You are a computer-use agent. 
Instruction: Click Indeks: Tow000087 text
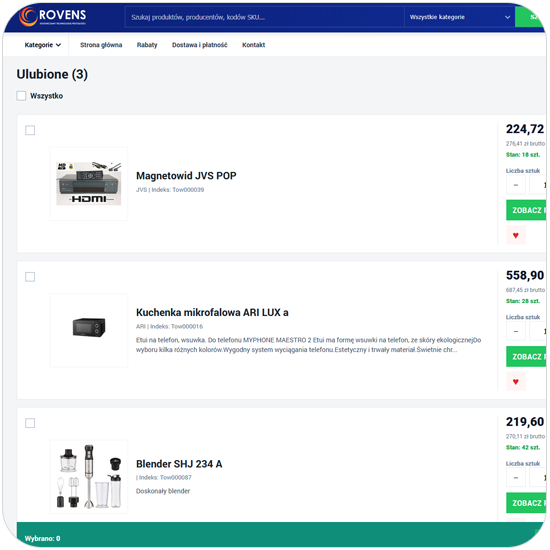pos(164,477)
